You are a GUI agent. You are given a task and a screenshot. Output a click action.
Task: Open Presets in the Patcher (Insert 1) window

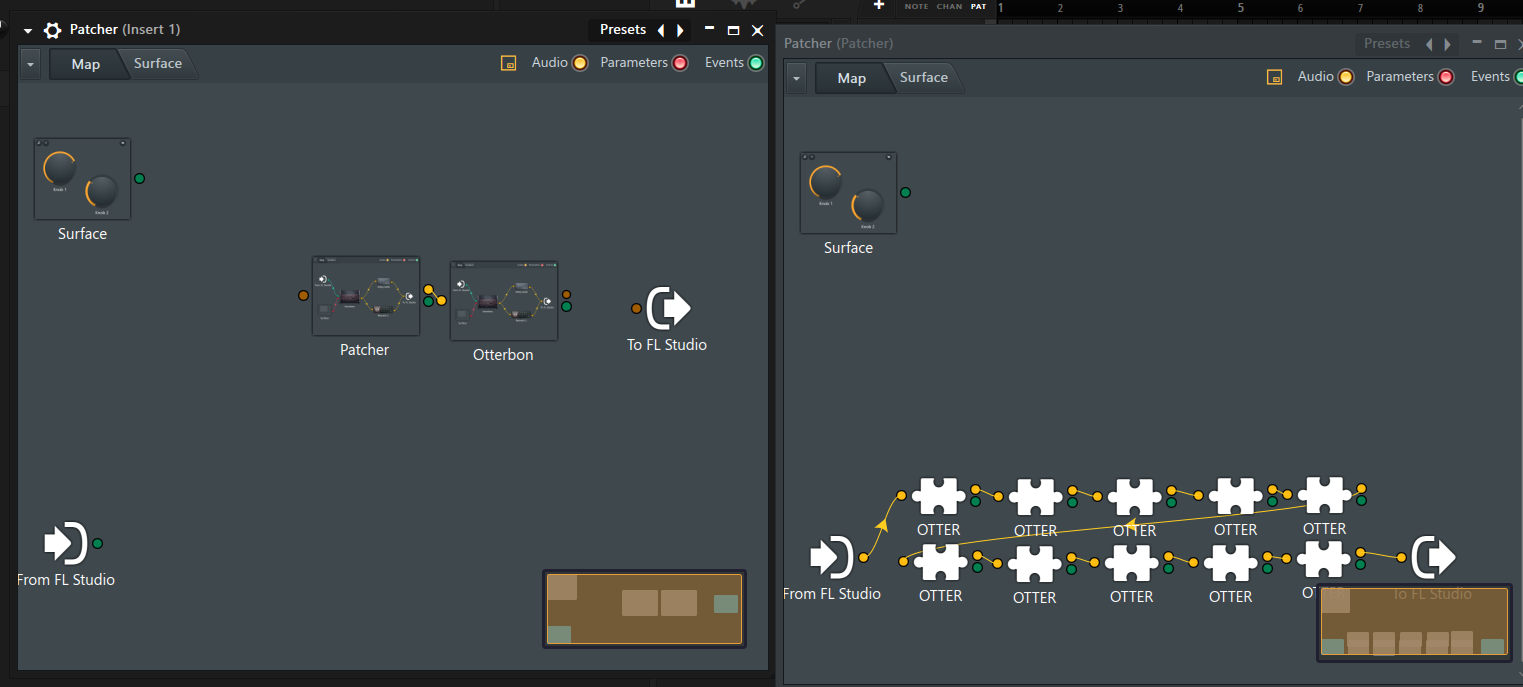click(x=623, y=30)
